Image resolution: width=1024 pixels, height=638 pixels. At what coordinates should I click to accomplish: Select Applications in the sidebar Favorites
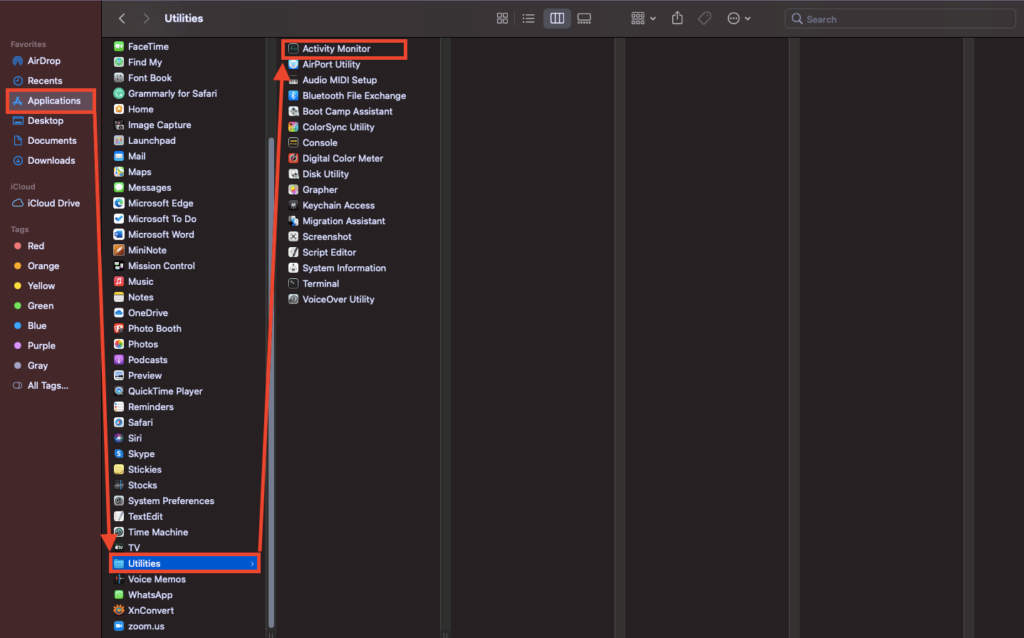tap(53, 101)
